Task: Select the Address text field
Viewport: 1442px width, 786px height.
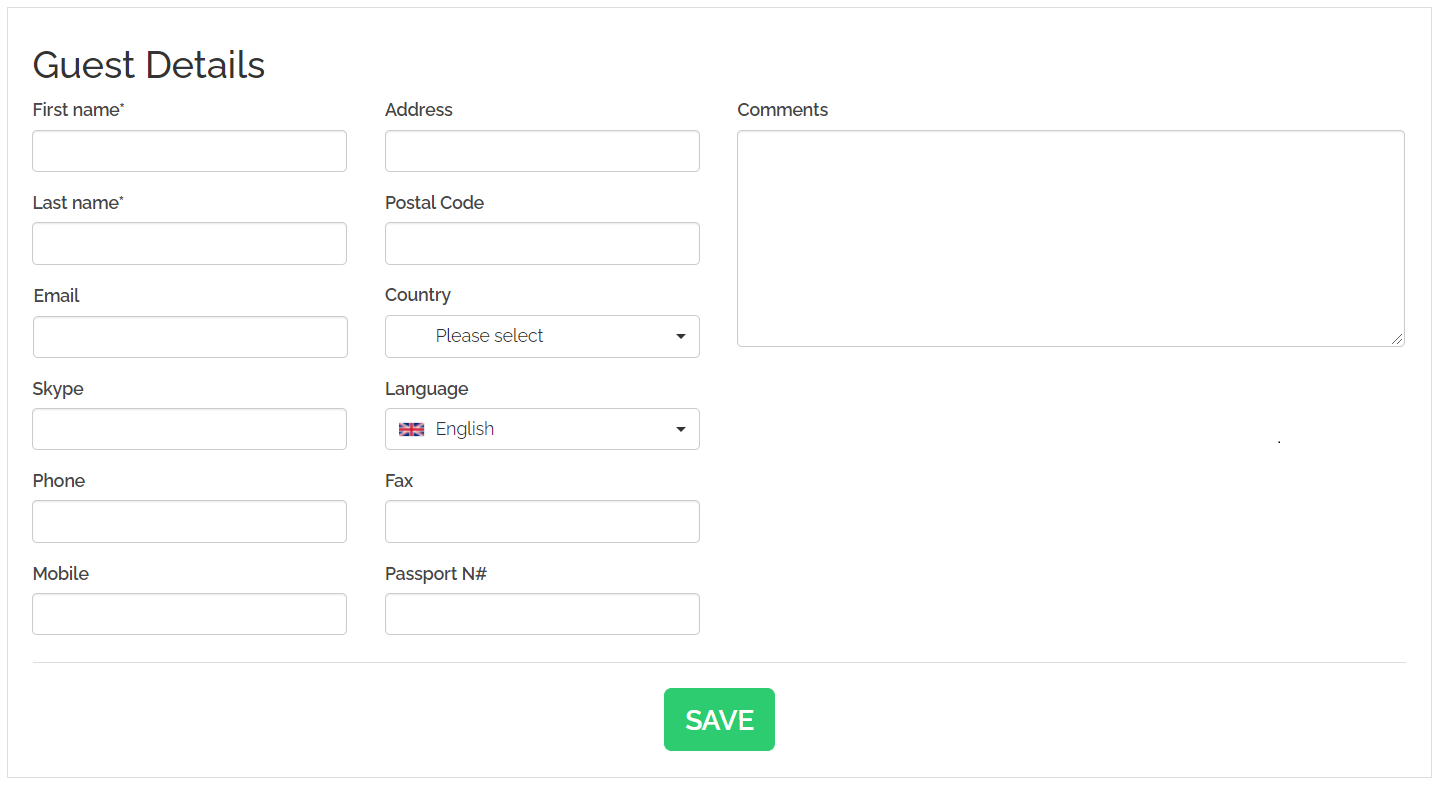Action: [542, 151]
